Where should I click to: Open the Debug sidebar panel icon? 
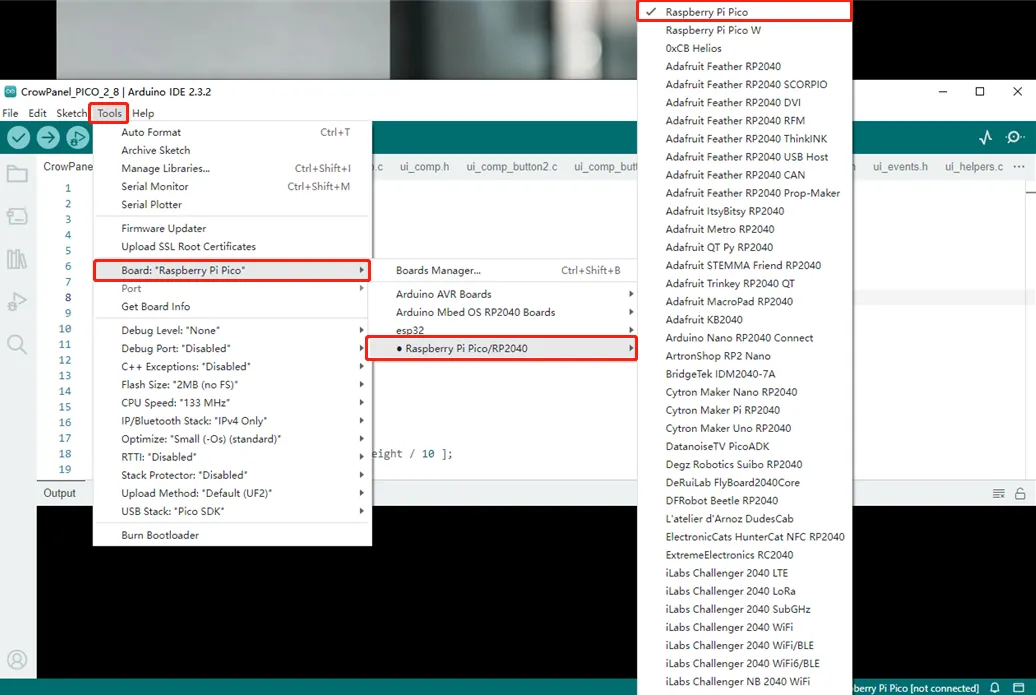click(x=17, y=301)
